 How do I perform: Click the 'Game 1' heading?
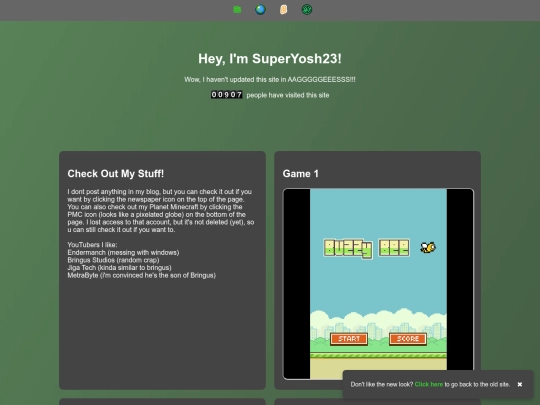click(x=301, y=174)
